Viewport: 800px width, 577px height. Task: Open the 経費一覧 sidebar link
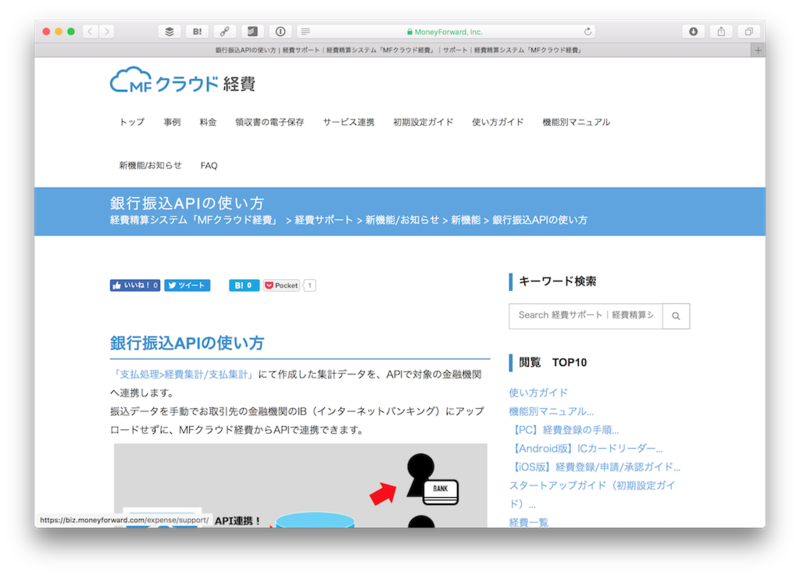(529, 522)
